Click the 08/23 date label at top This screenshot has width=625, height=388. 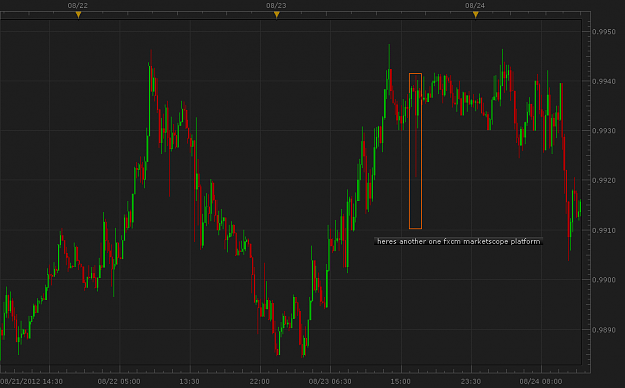pos(276,6)
